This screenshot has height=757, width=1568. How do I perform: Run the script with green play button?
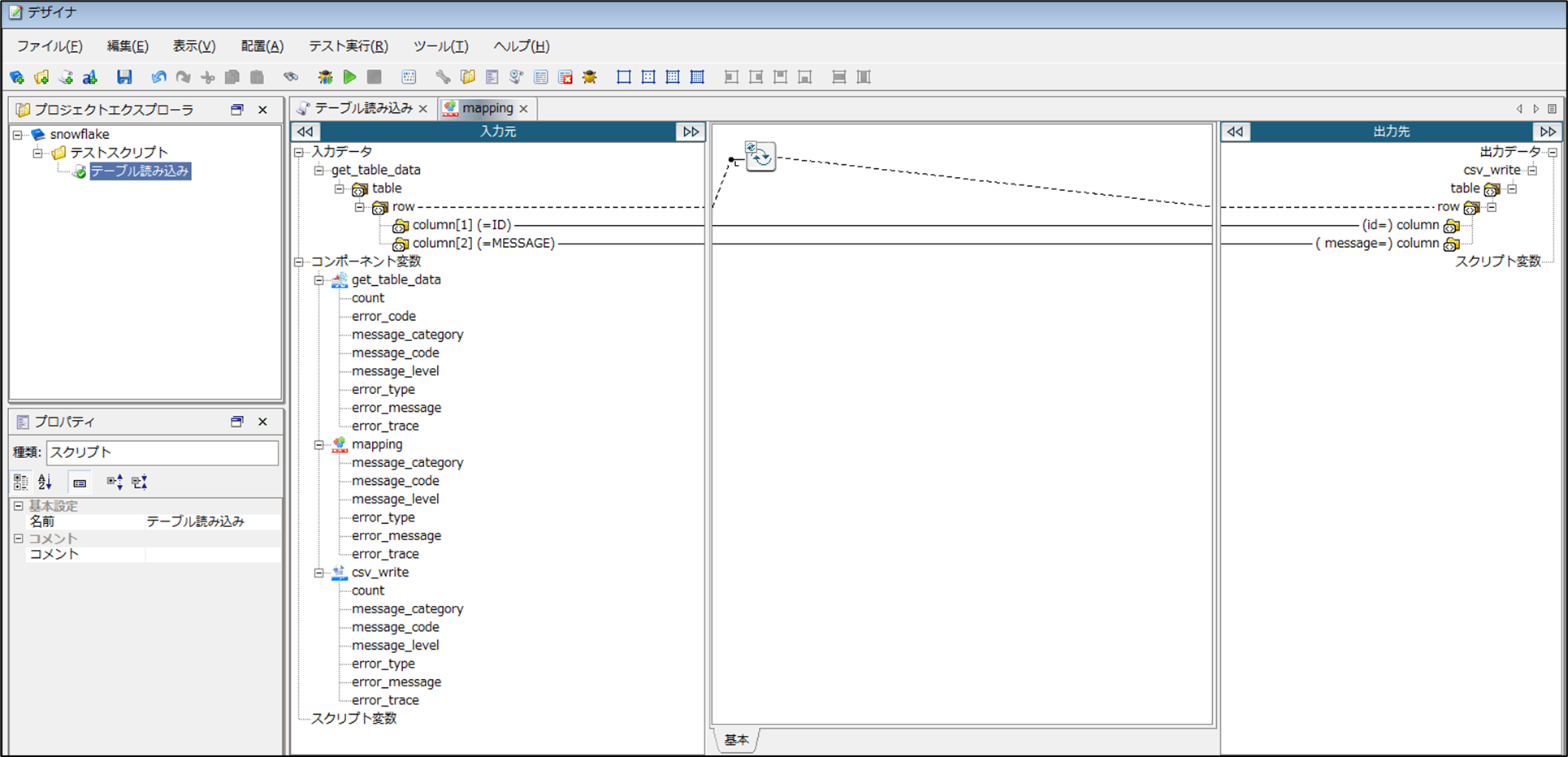[x=349, y=77]
